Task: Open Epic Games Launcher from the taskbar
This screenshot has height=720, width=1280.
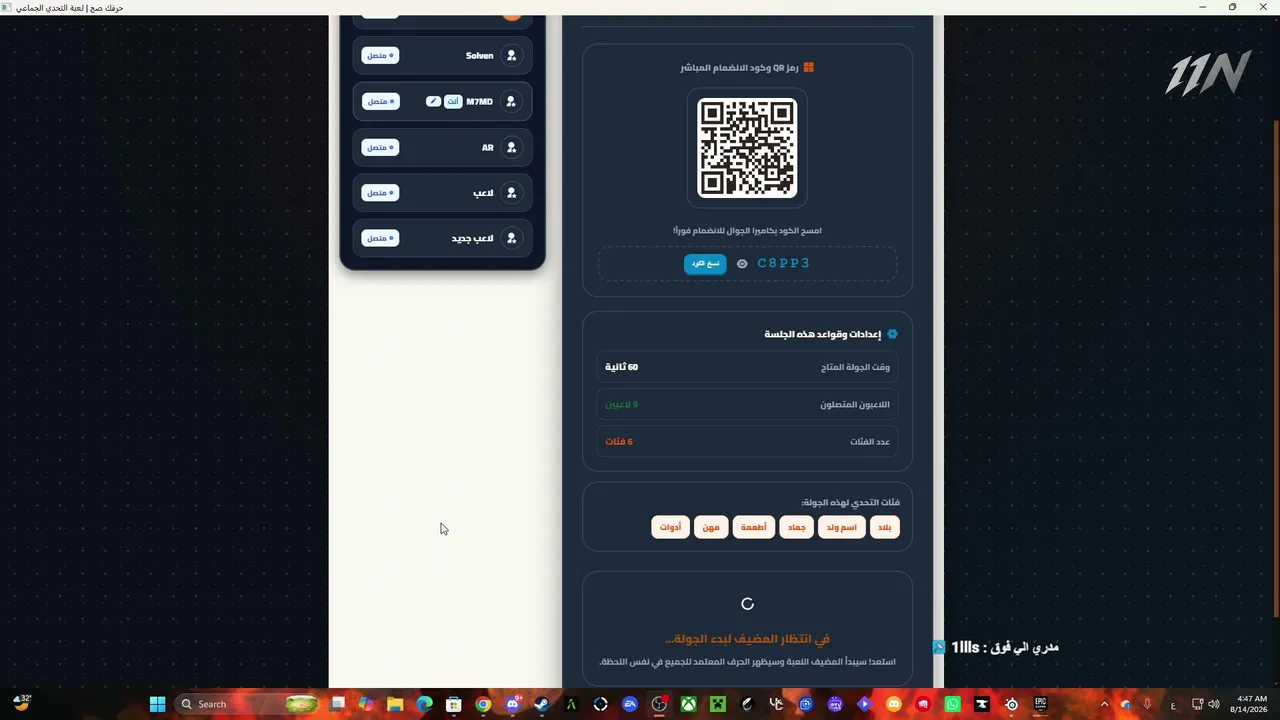Action: [1040, 704]
